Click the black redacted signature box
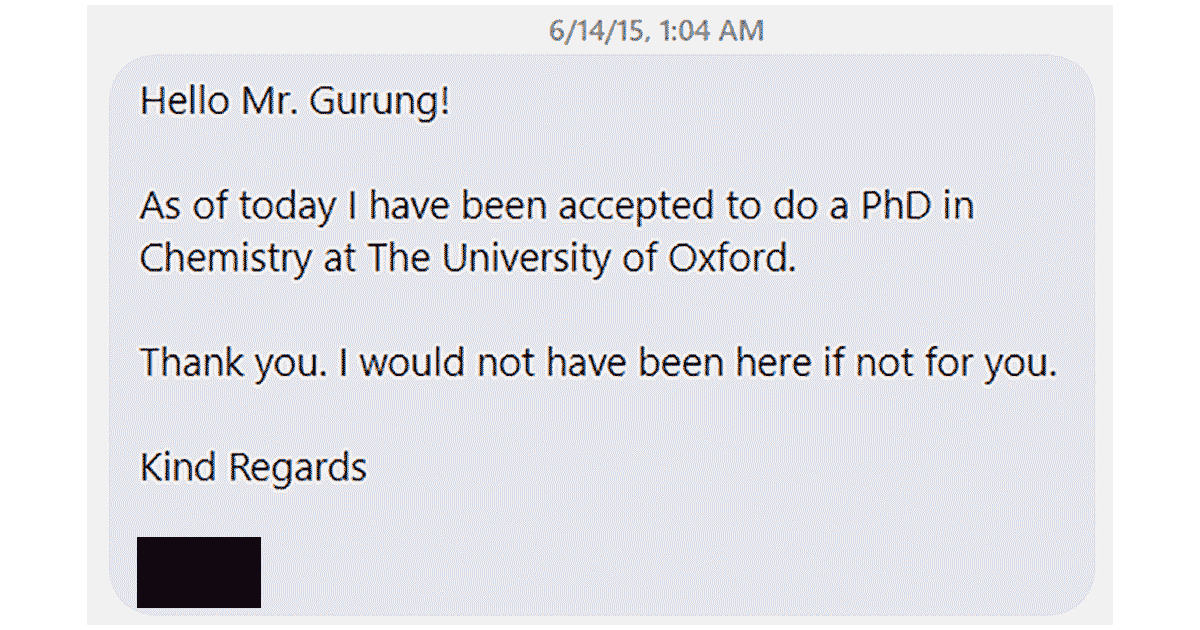This screenshot has height=630, width=1200. [199, 572]
